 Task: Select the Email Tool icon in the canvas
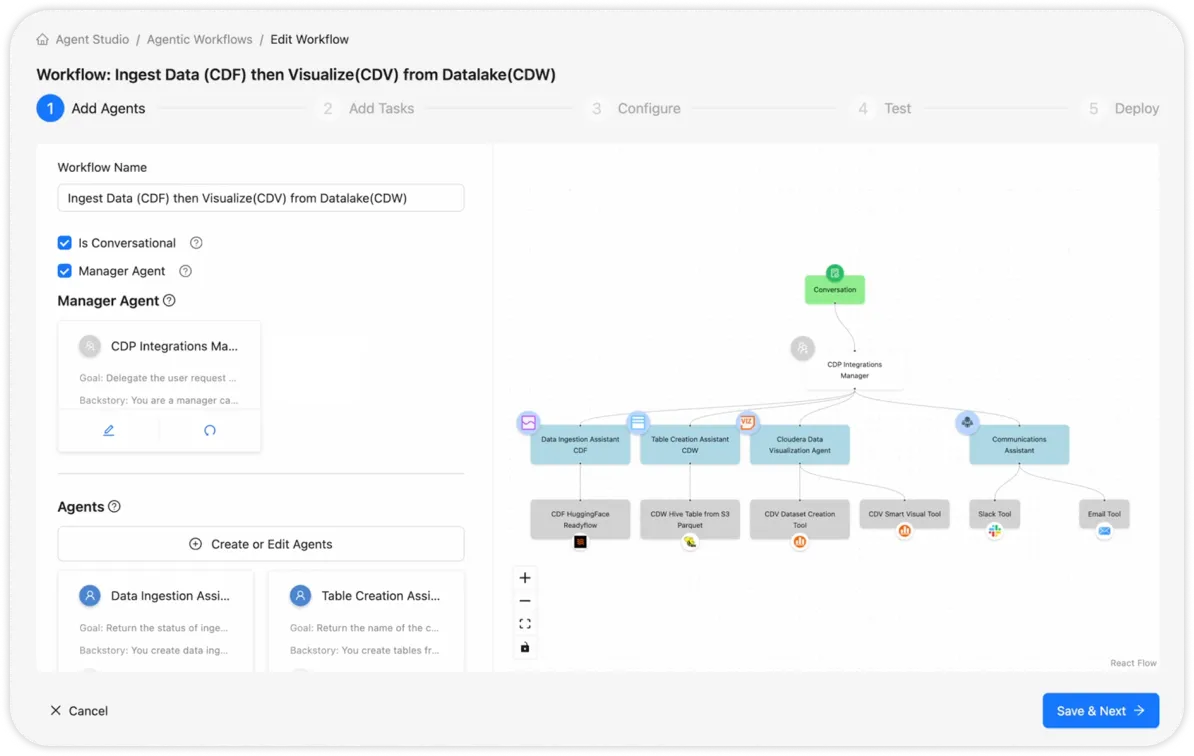coord(1103,531)
